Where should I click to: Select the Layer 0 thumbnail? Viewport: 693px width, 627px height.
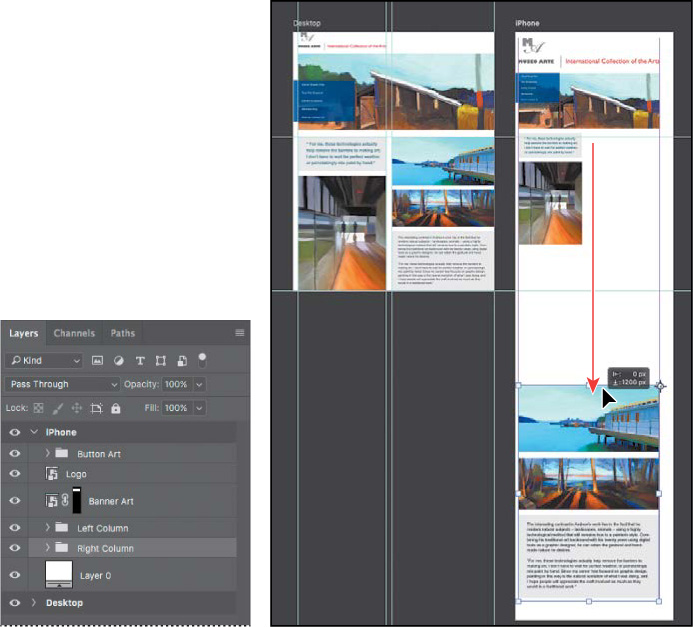(x=60, y=575)
